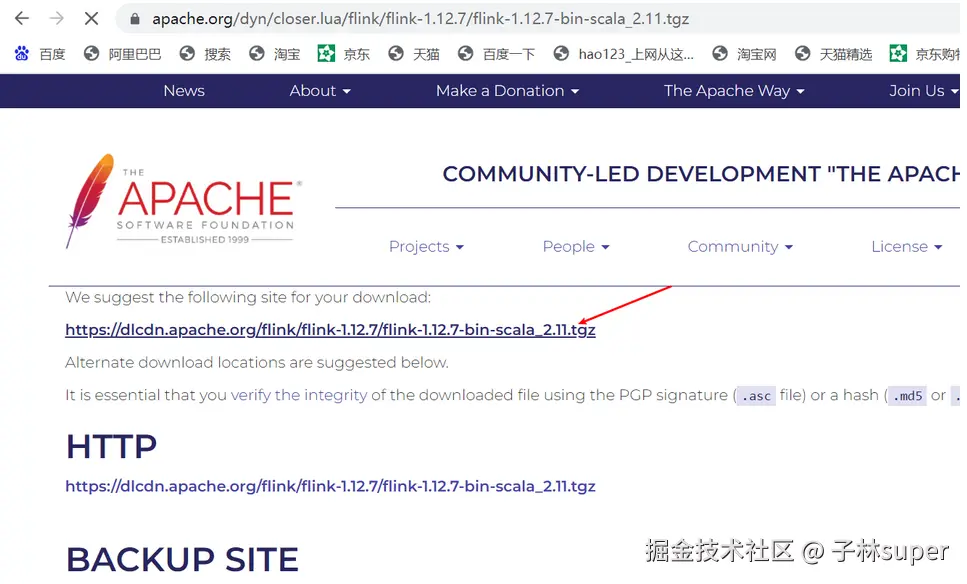
Task: Stop page loading with the X button
Action: pos(91,19)
